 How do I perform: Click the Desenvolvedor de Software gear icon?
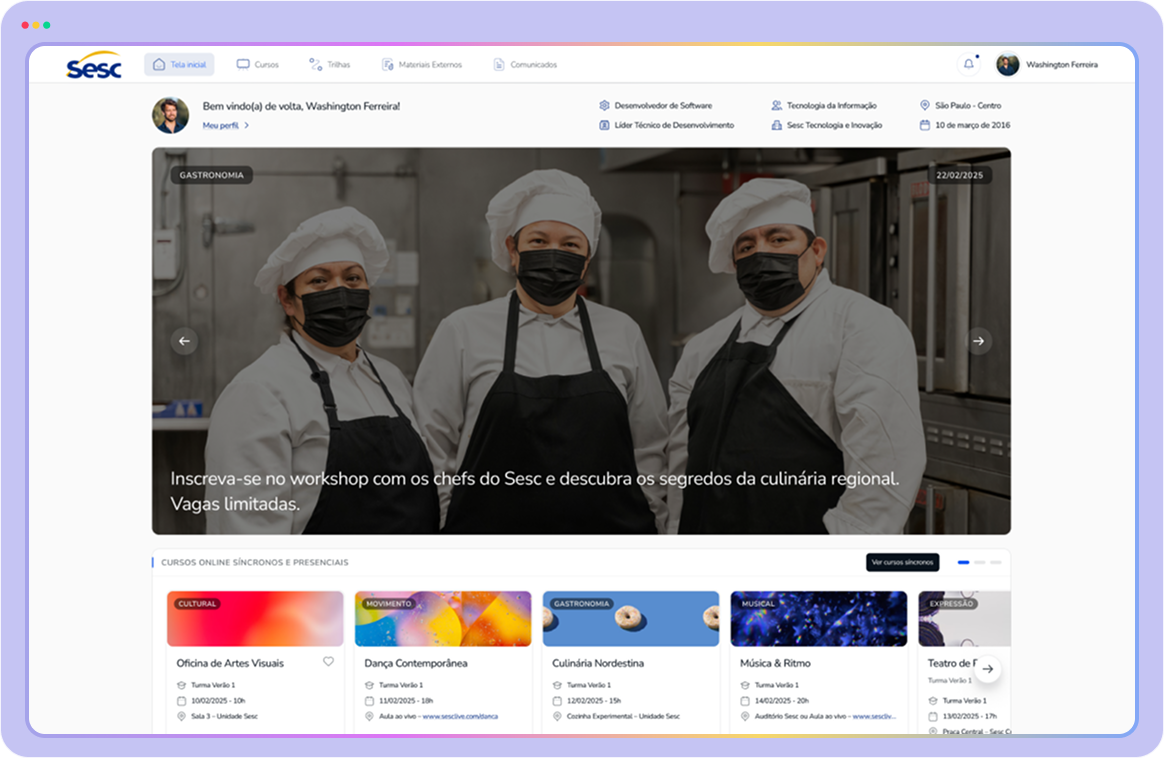coord(604,105)
